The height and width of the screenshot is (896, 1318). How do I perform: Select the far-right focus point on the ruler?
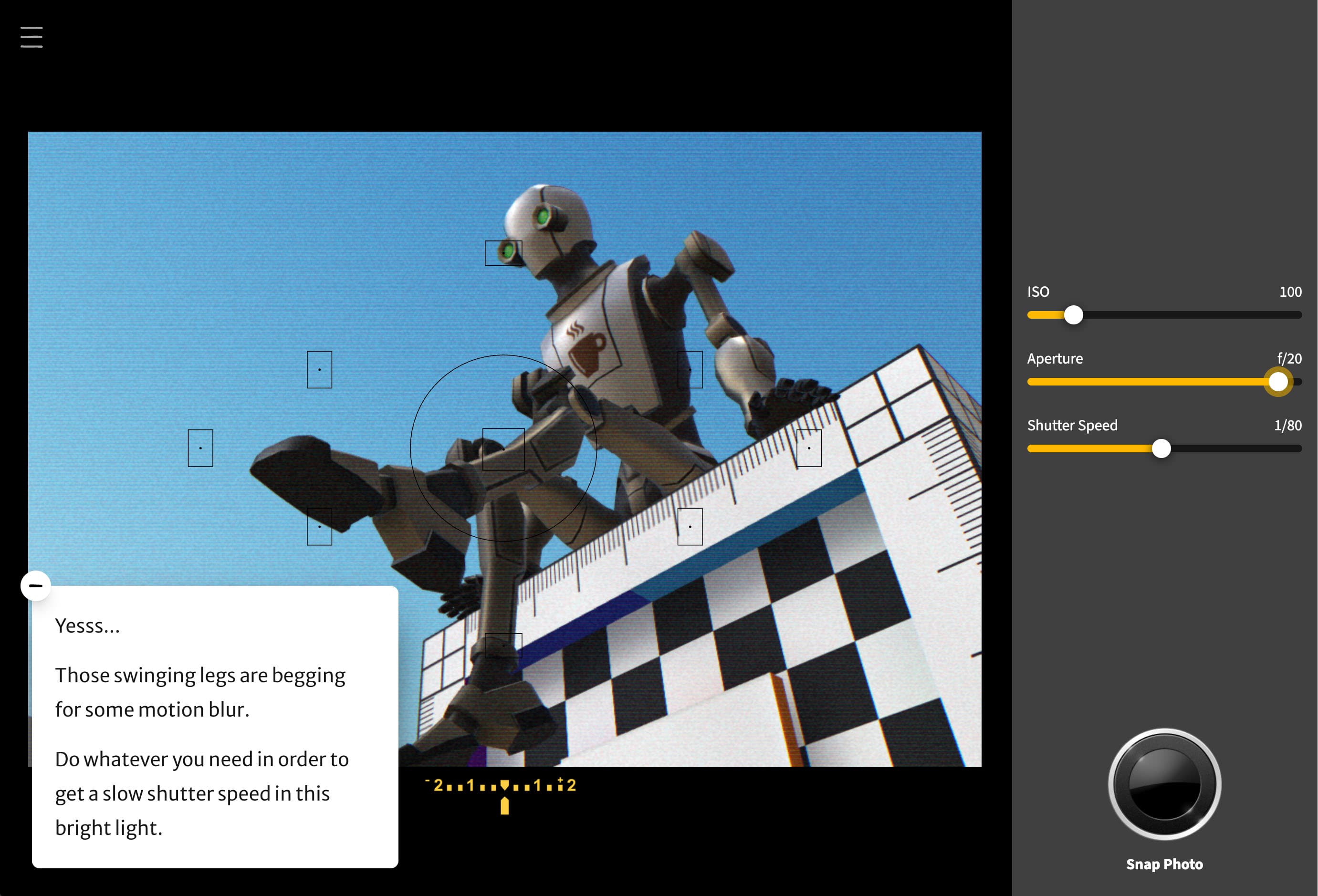(x=808, y=448)
